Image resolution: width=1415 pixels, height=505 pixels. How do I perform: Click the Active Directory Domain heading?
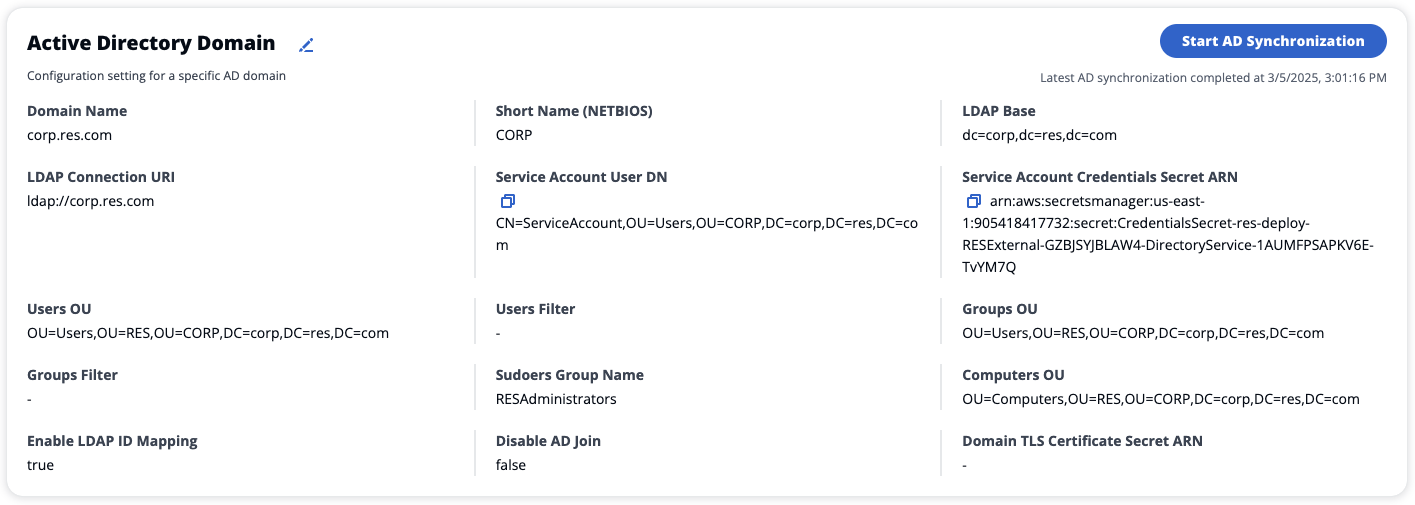(x=151, y=43)
